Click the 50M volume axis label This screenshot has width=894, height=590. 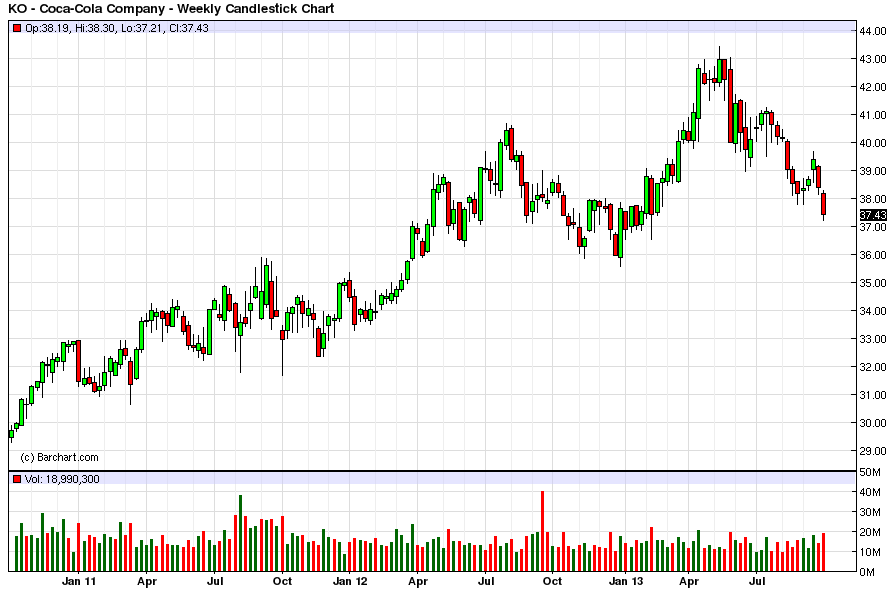(870, 472)
